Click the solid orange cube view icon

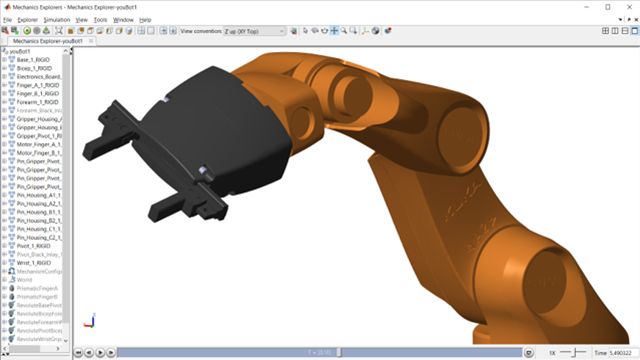[71, 31]
